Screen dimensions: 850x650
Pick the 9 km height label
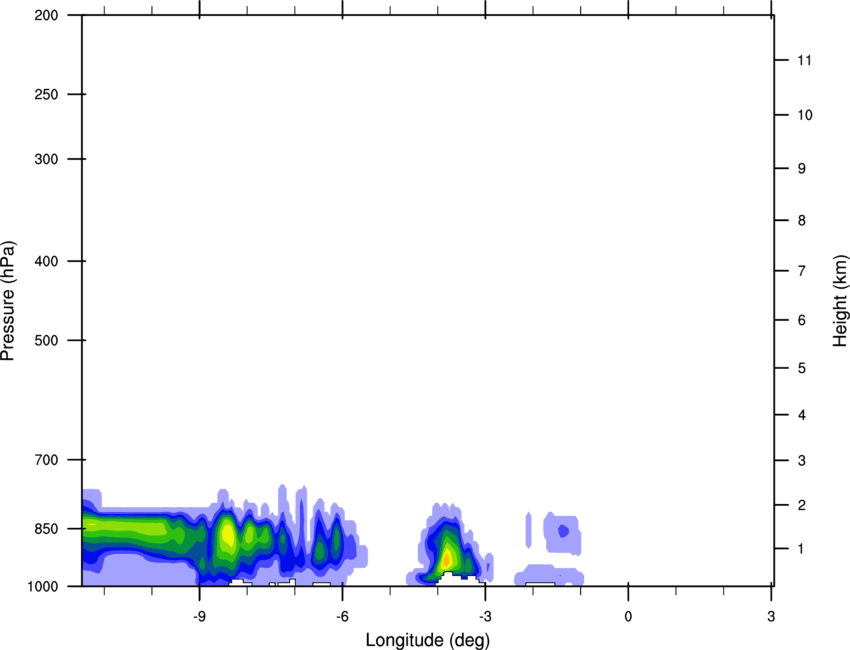[802, 169]
